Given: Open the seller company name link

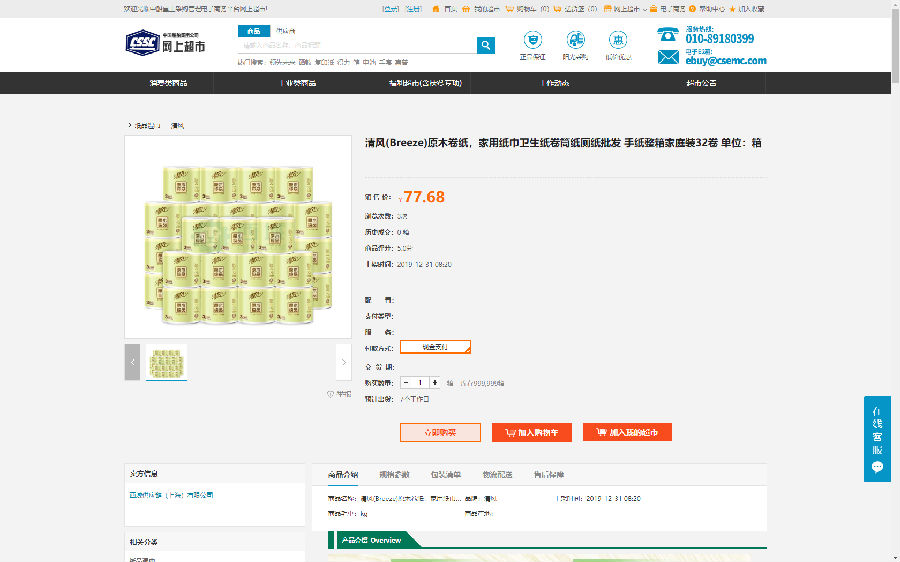Looking at the screenshot, I should 171,495.
